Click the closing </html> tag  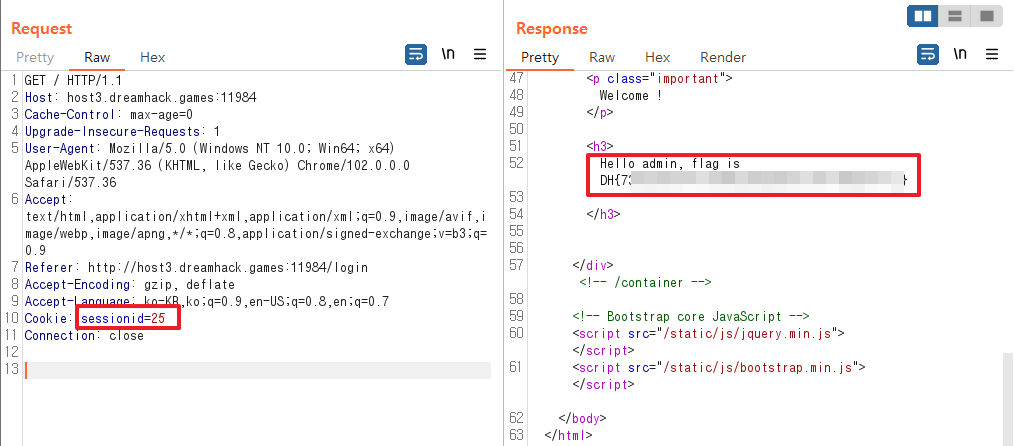(568, 435)
